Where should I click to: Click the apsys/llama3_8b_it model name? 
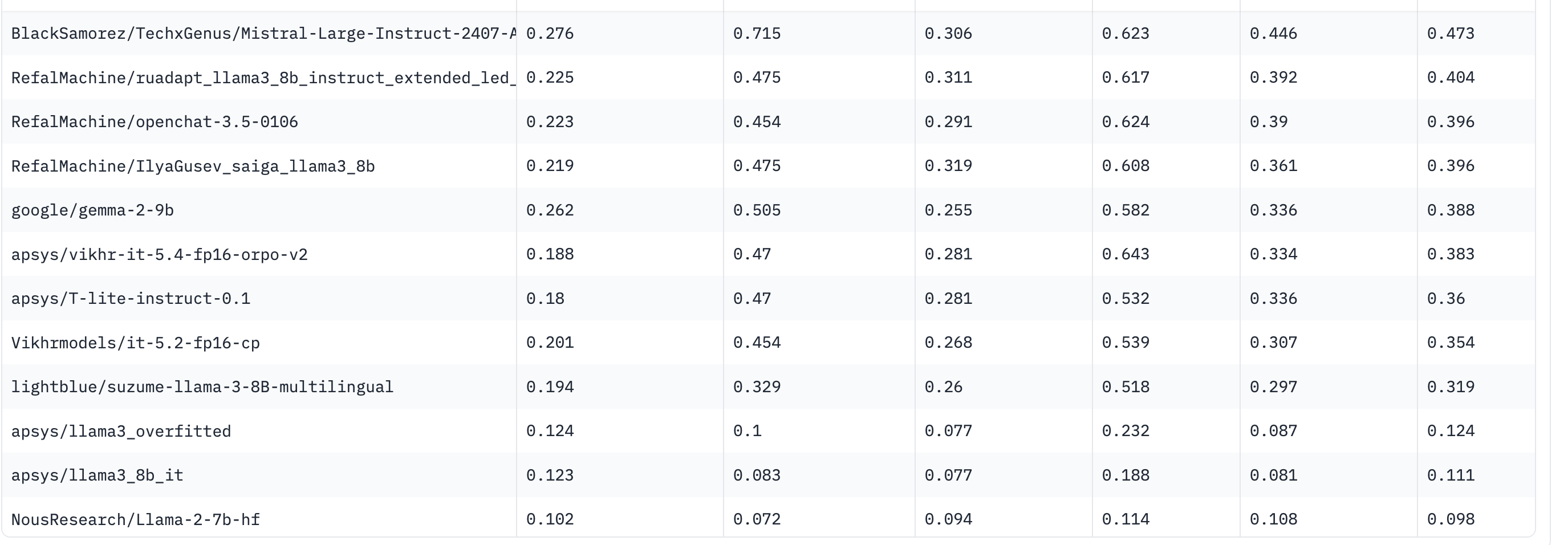coord(98,475)
